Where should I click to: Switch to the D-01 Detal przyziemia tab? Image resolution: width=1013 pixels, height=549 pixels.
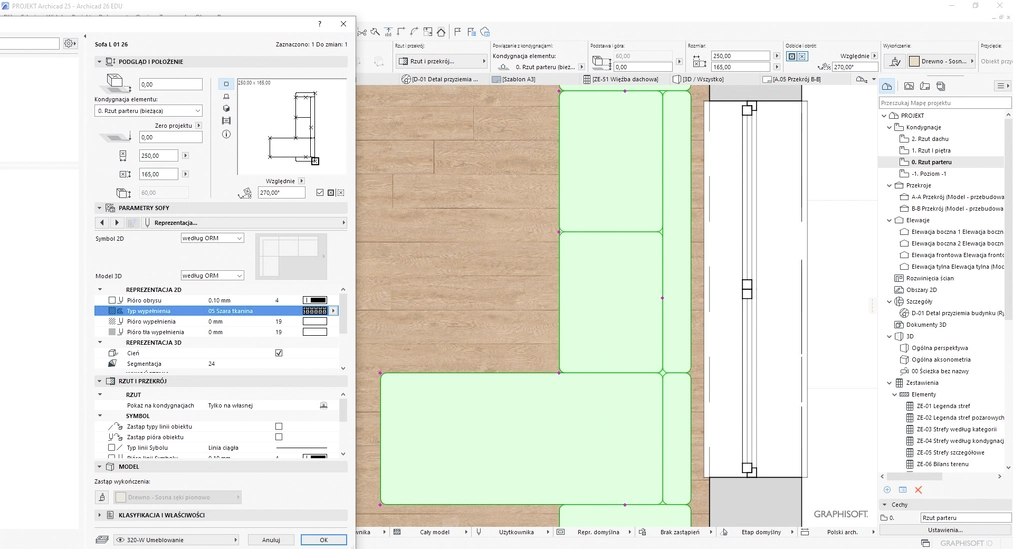point(440,79)
